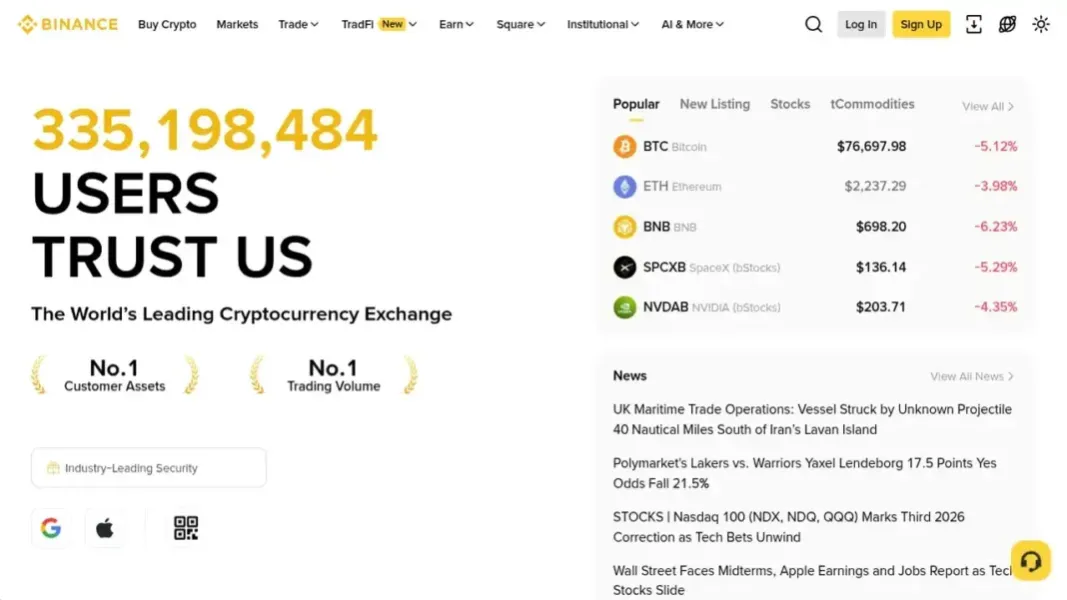Open Nasdaq 100 Third 2026 Correction news
The width and height of the screenshot is (1067, 600).
tap(788, 527)
